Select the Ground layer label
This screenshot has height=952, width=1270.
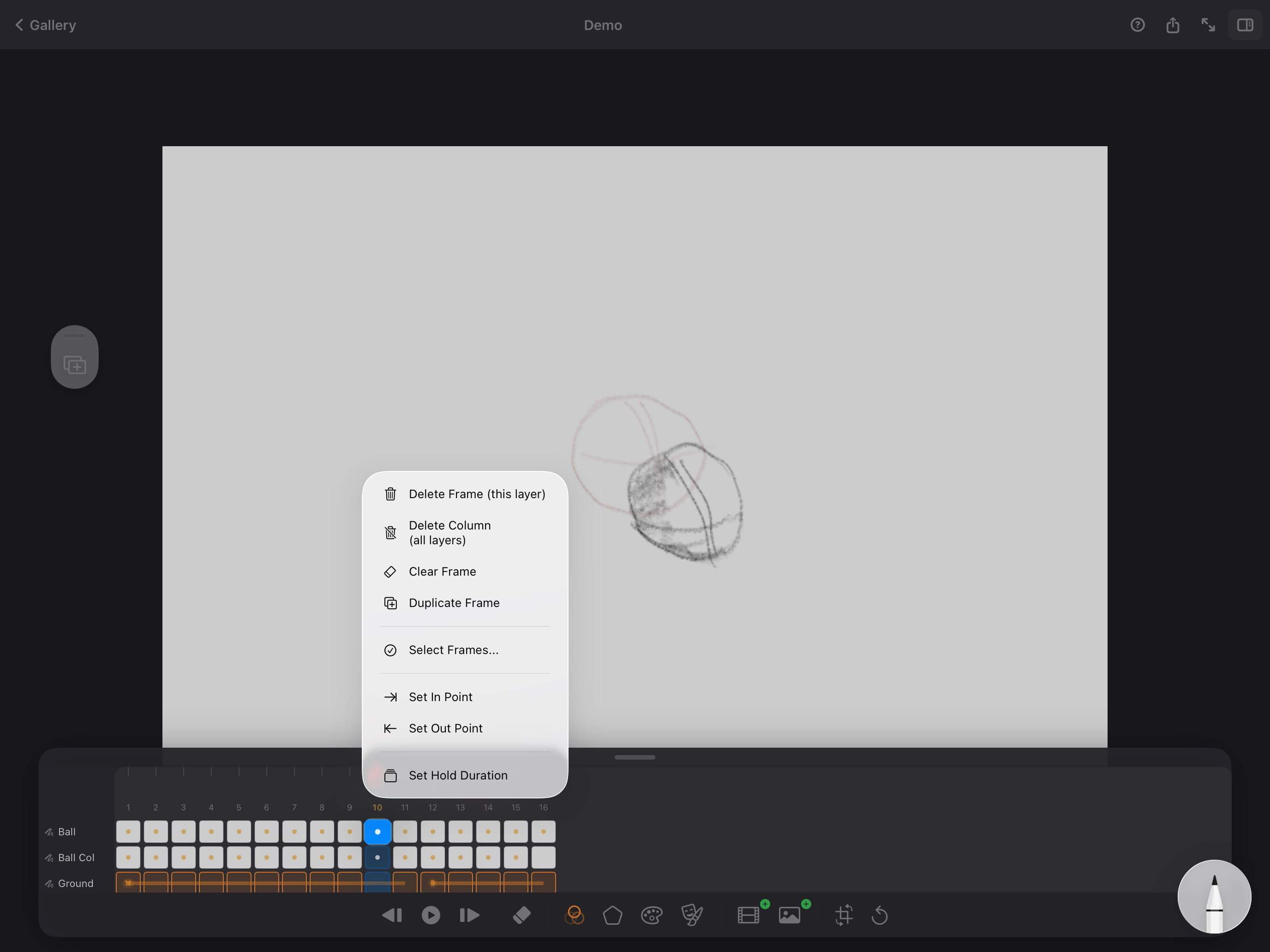76,884
